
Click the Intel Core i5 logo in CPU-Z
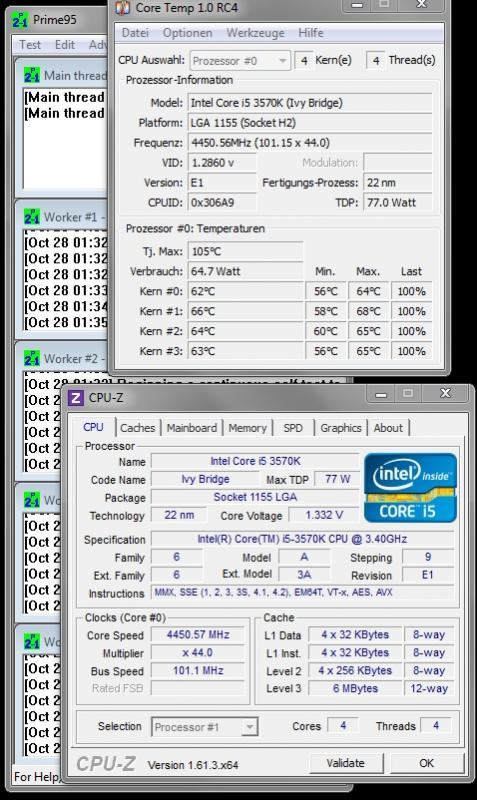411,488
